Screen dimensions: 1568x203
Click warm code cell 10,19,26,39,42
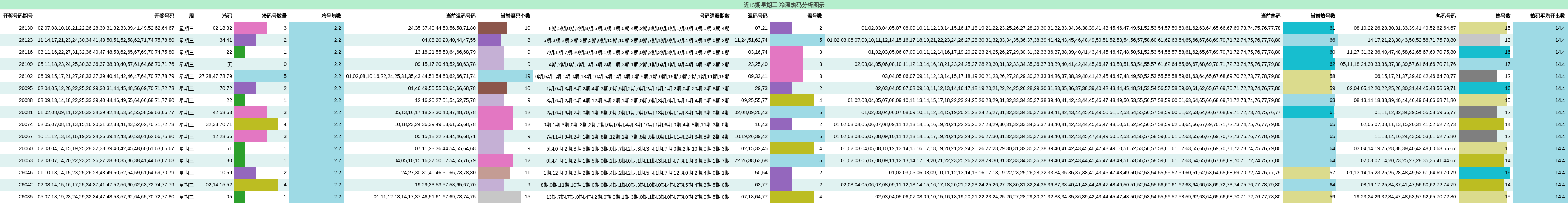coord(751,136)
